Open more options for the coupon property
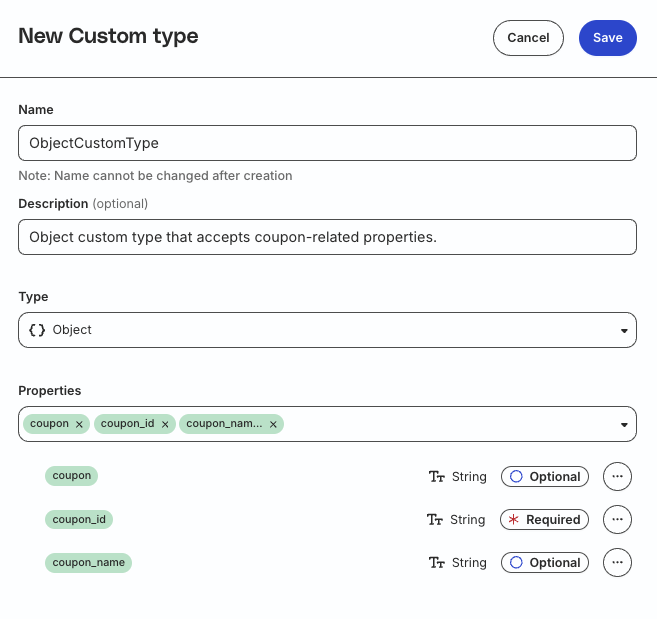This screenshot has width=657, height=619. click(x=617, y=477)
